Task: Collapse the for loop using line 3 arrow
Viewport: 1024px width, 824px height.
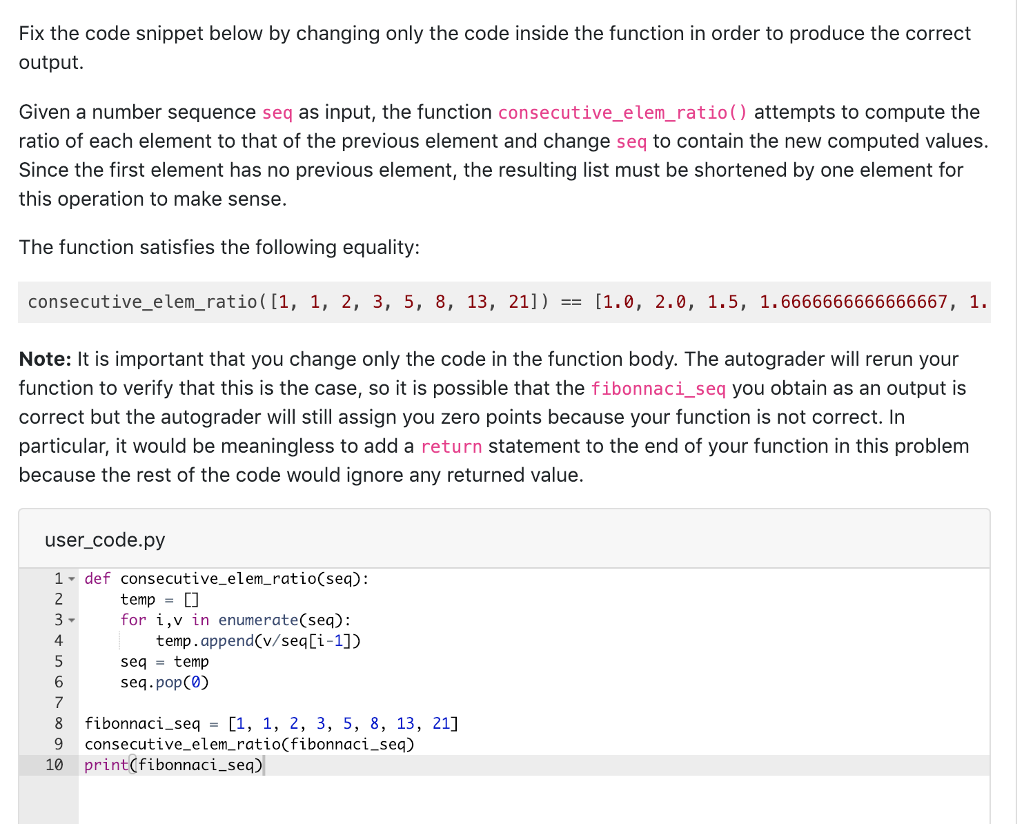Action: point(73,620)
